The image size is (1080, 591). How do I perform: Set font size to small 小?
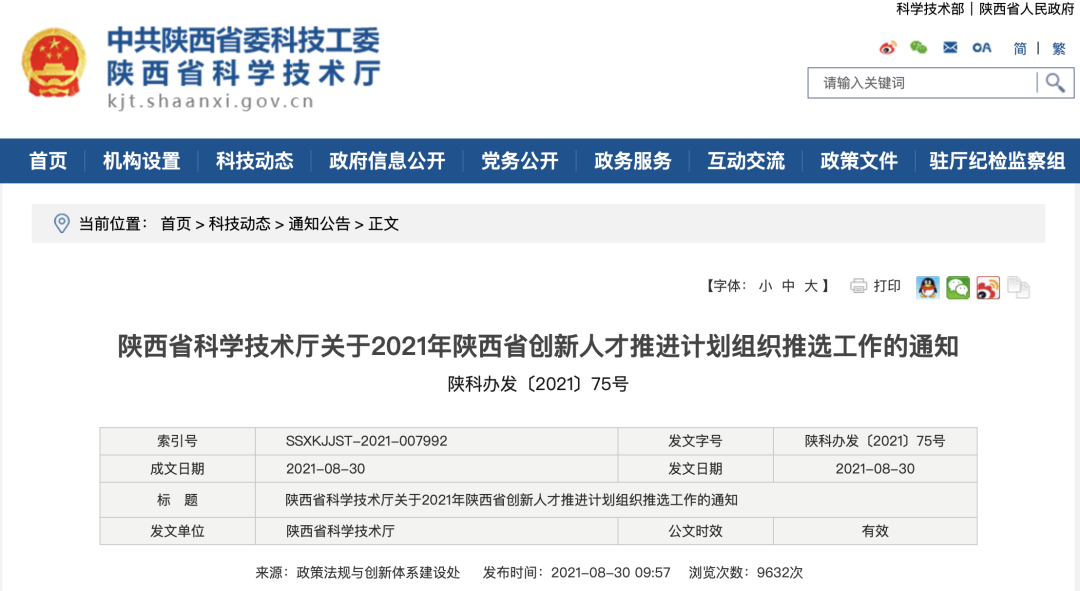(765, 286)
